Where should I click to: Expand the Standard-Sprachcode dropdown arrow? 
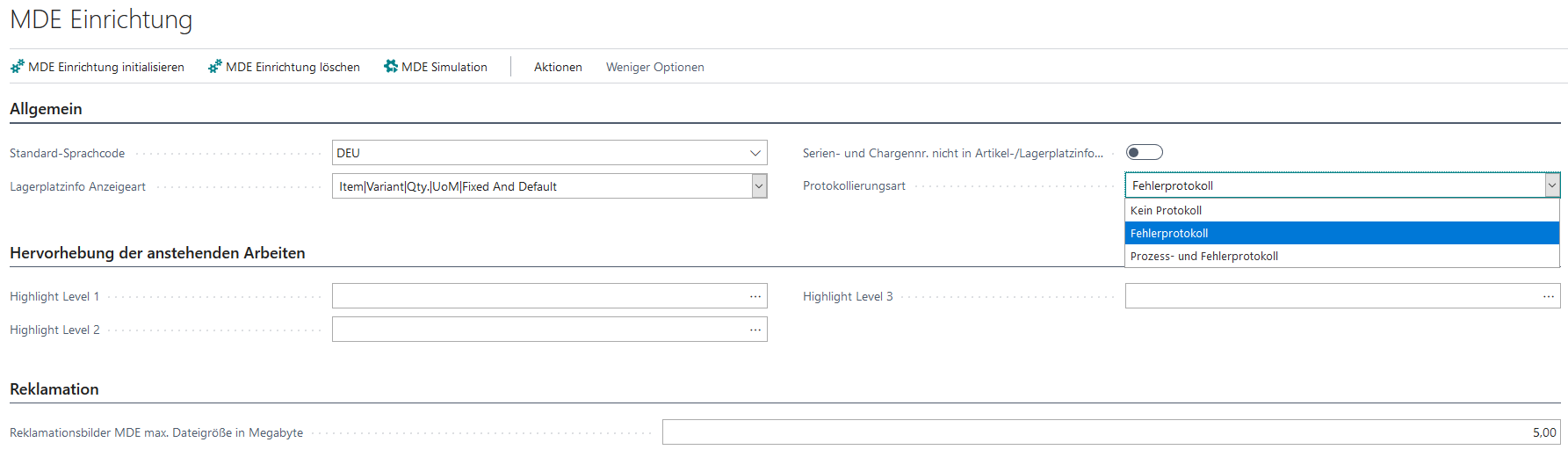click(x=755, y=153)
